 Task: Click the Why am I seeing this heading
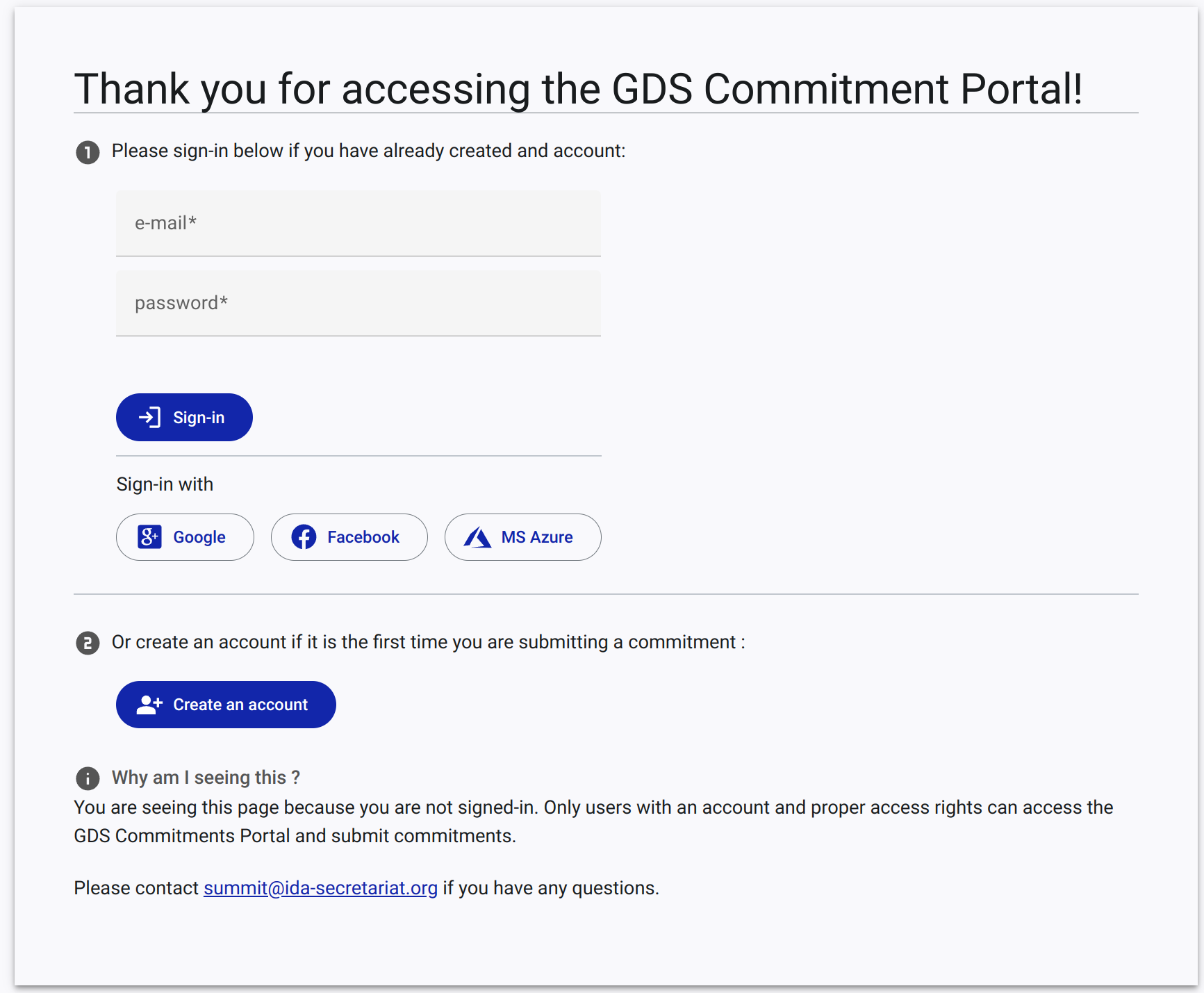pyautogui.click(x=206, y=778)
